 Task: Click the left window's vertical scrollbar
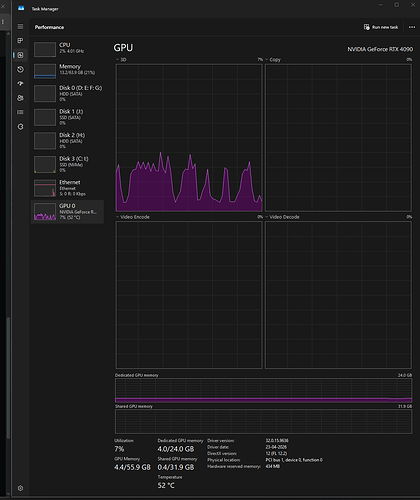tap(8, 378)
